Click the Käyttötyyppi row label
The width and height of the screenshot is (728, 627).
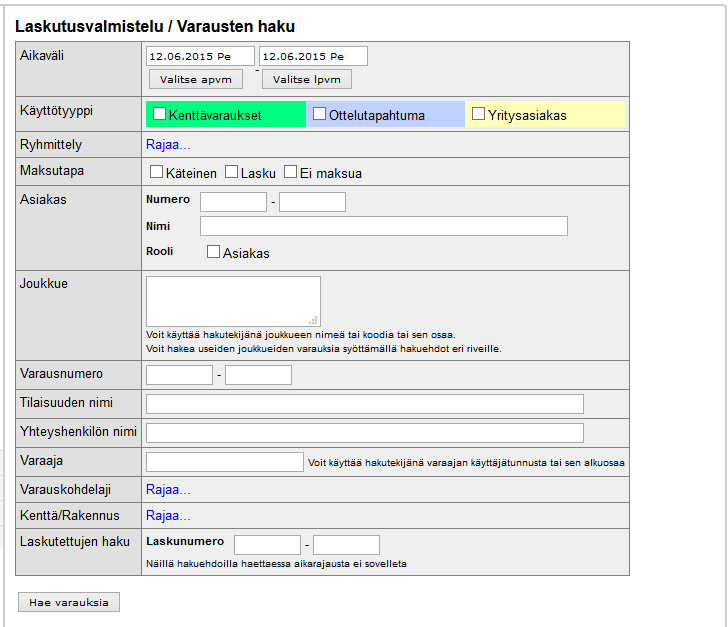click(x=56, y=111)
